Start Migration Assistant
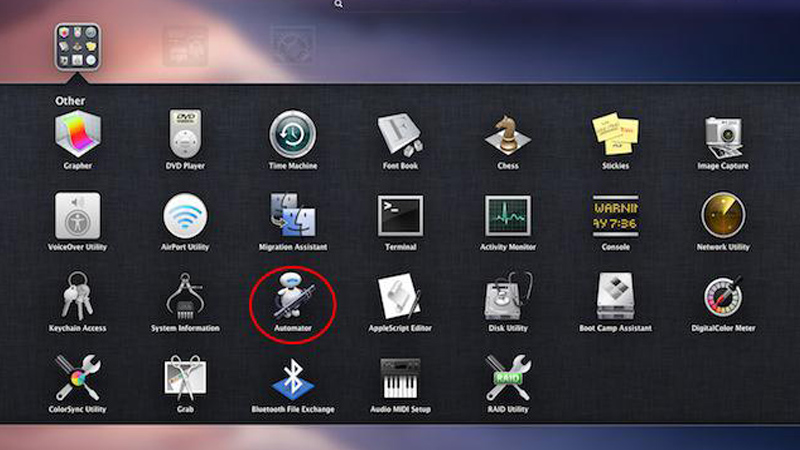The width and height of the screenshot is (800, 450). [x=292, y=216]
